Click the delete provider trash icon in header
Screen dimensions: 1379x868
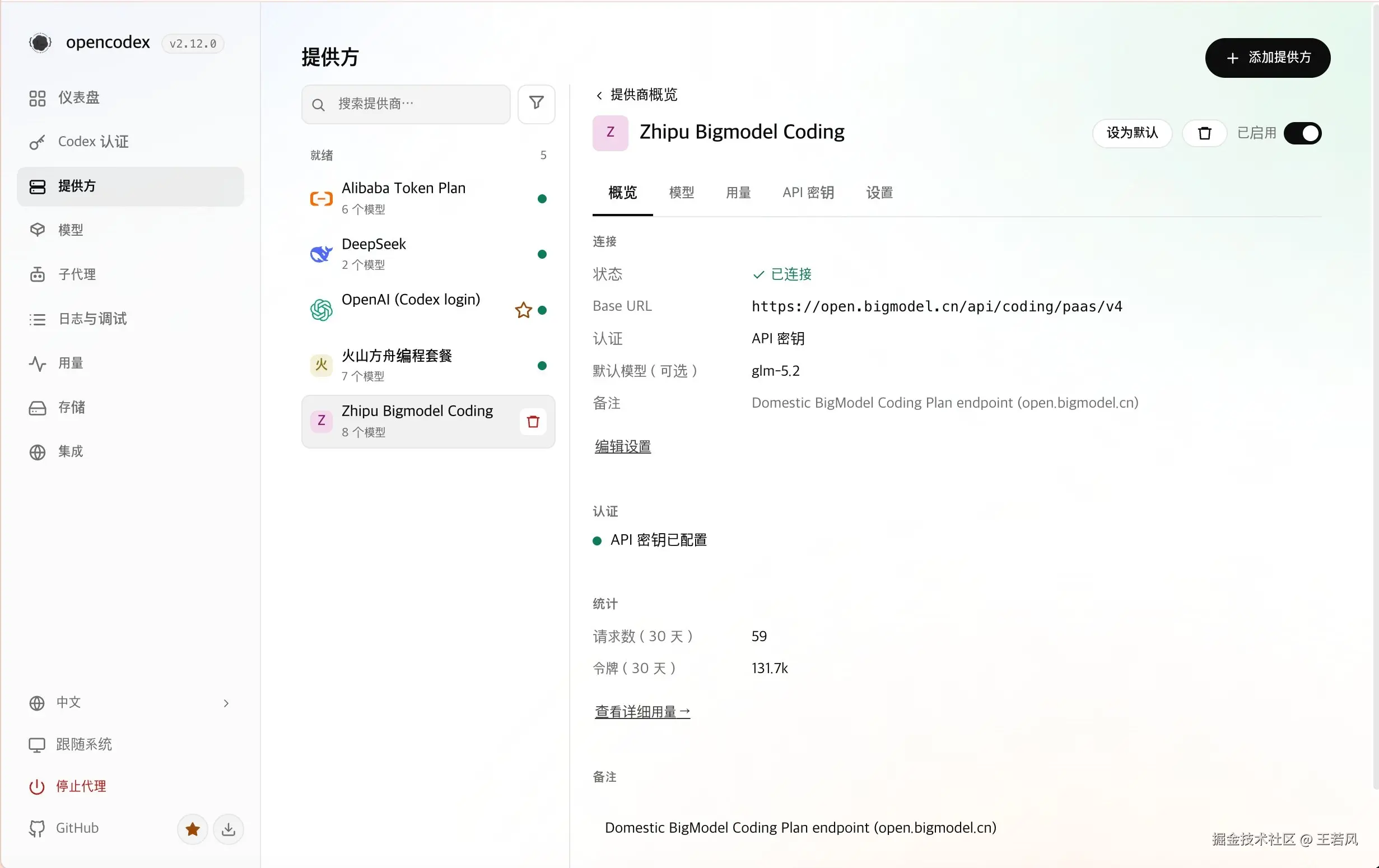coord(1204,133)
